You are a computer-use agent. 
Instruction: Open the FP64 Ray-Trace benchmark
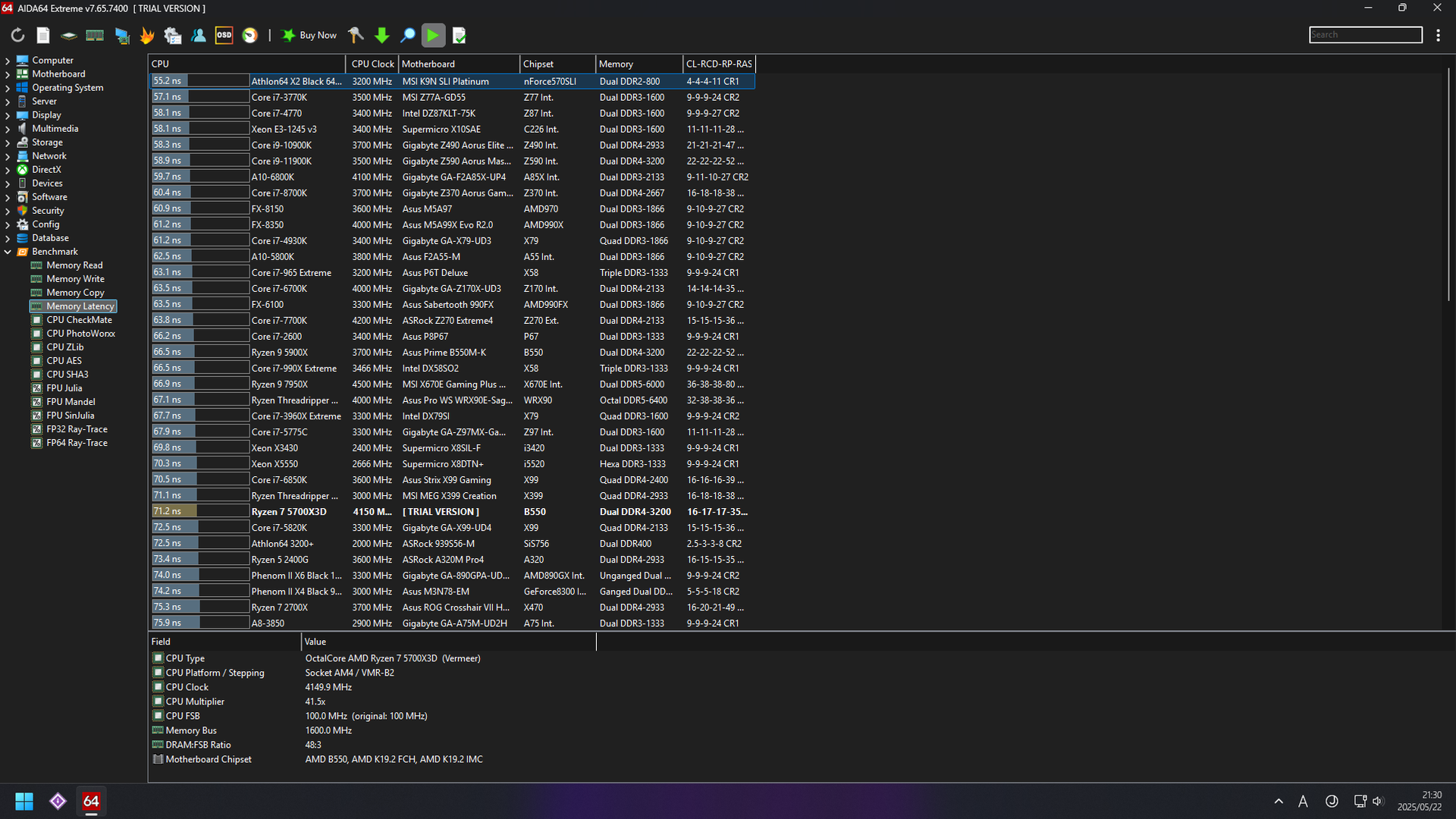[77, 443]
